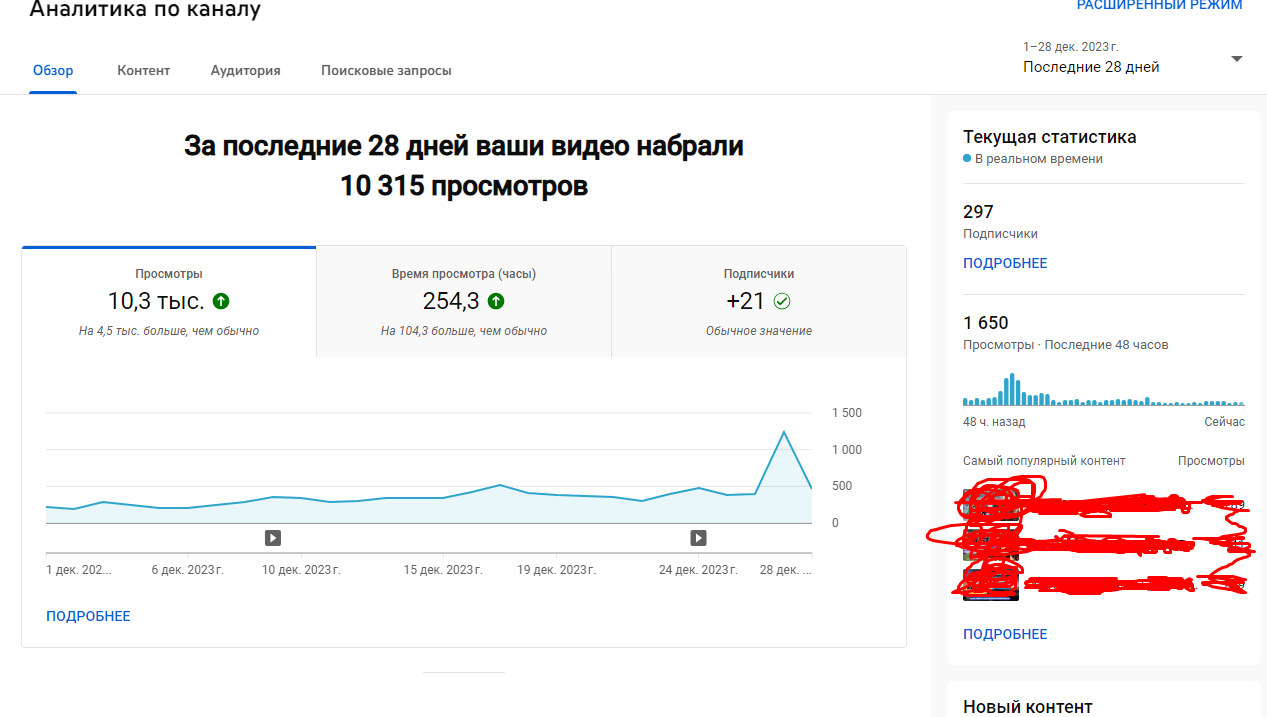Click ПОДРОБНЕЕ under the views chart

pyautogui.click(x=88, y=616)
